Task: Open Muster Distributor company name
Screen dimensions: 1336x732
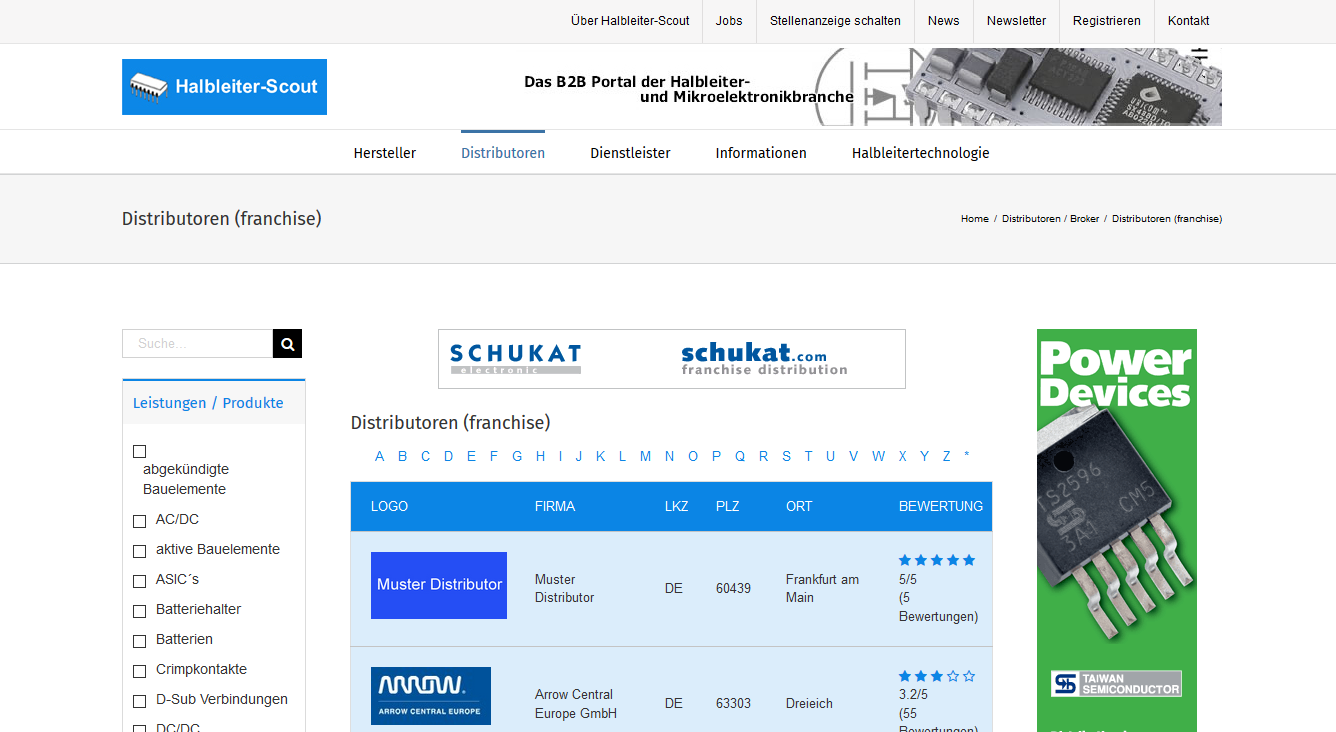Action: [564, 589]
